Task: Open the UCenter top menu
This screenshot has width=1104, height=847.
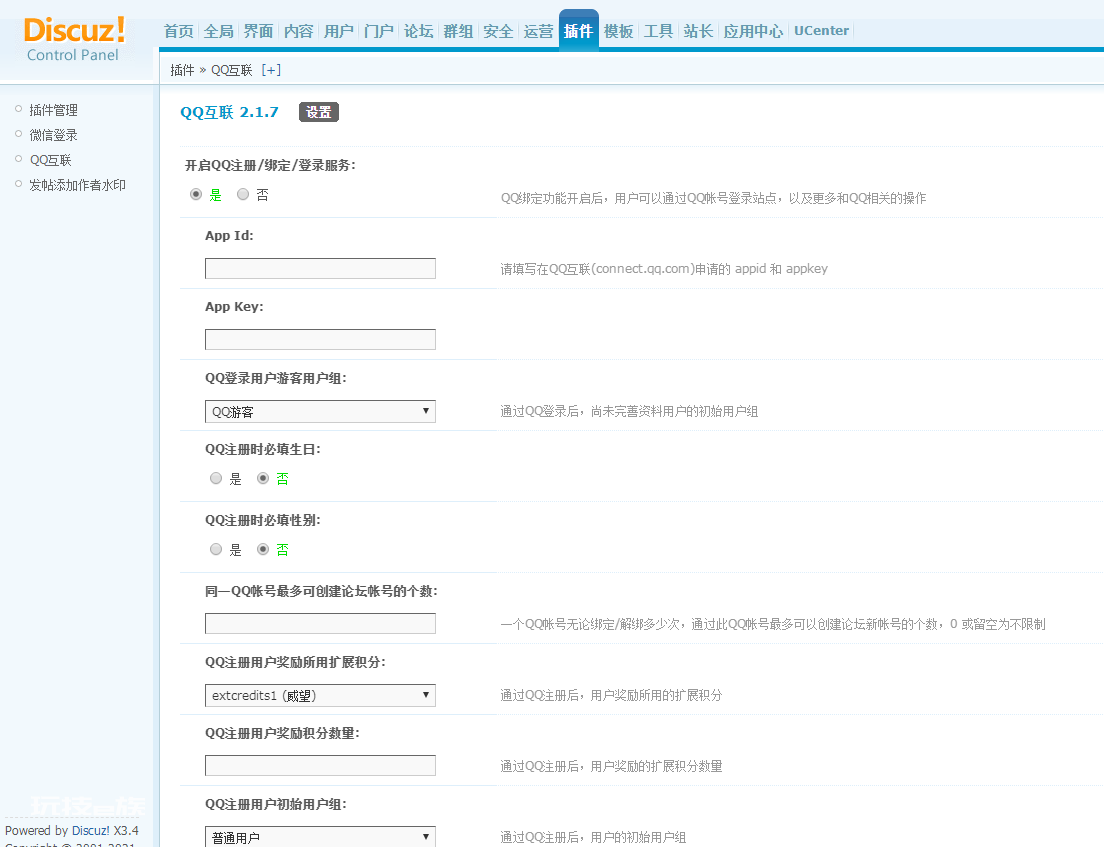Action: point(822,31)
